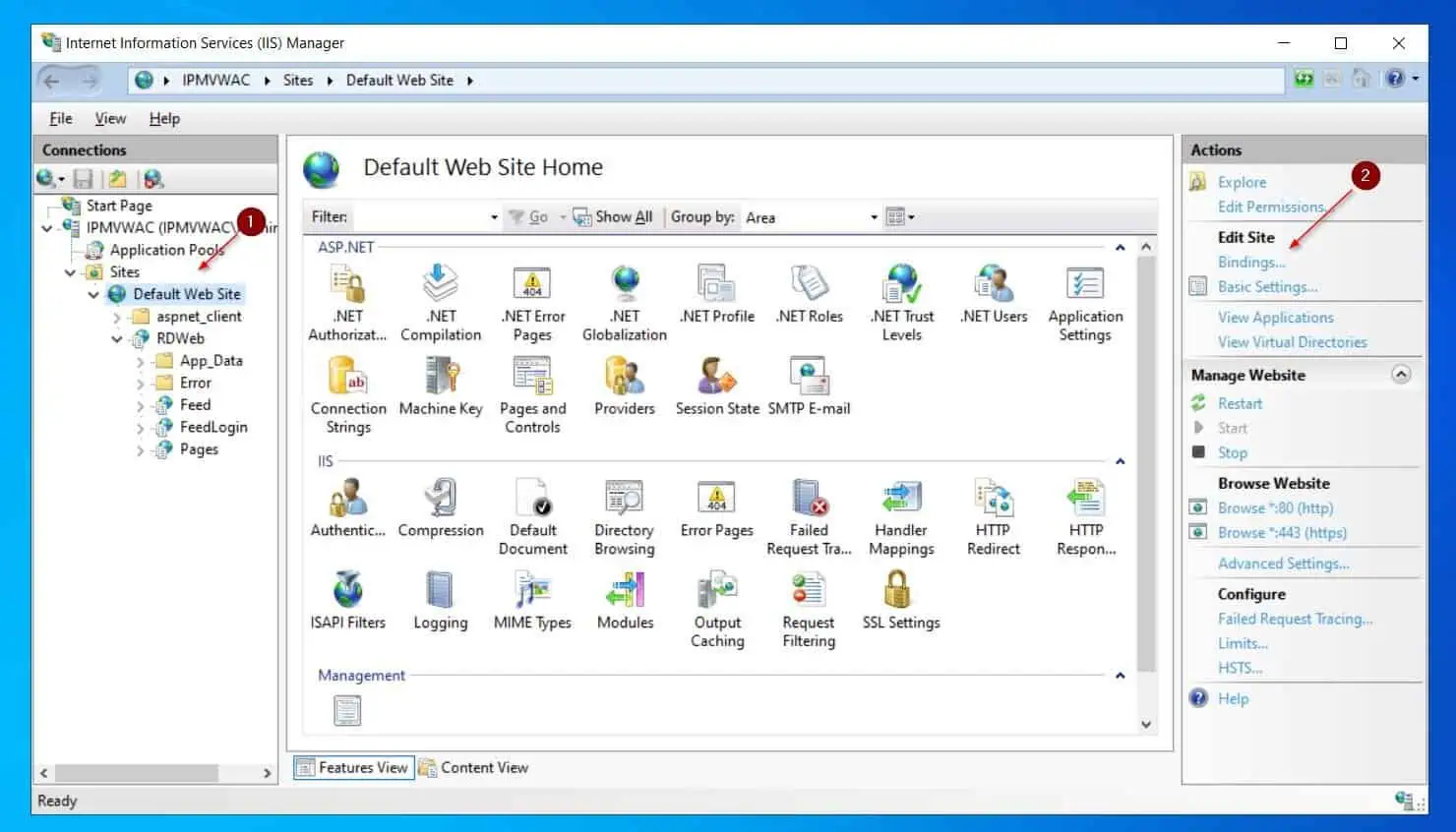Switch to Content View tab

(x=473, y=768)
